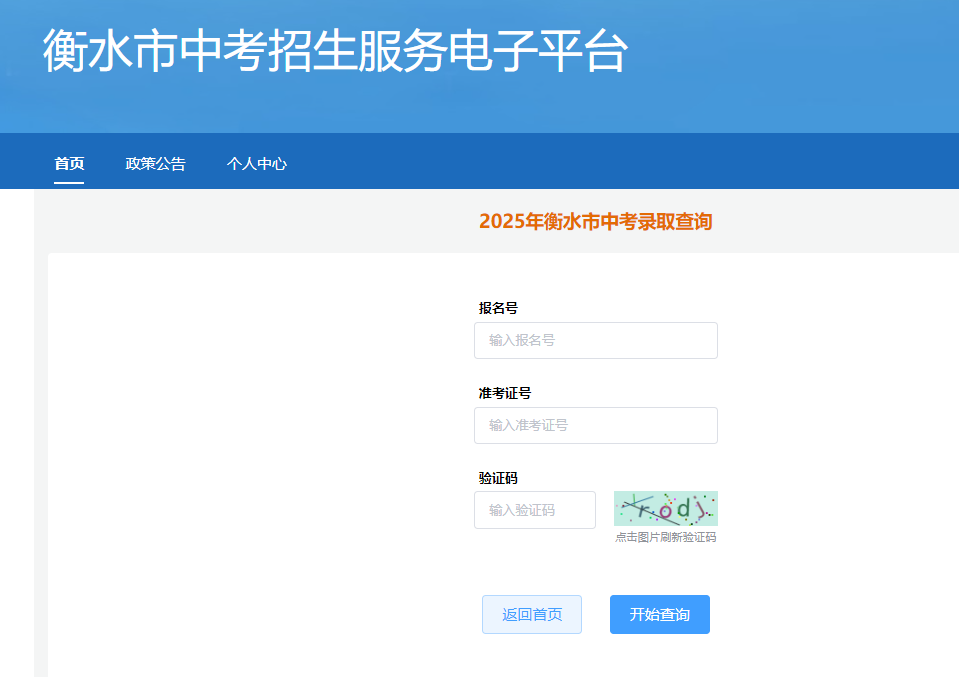
Task: Start the search with 开始查询 button
Action: point(659,614)
